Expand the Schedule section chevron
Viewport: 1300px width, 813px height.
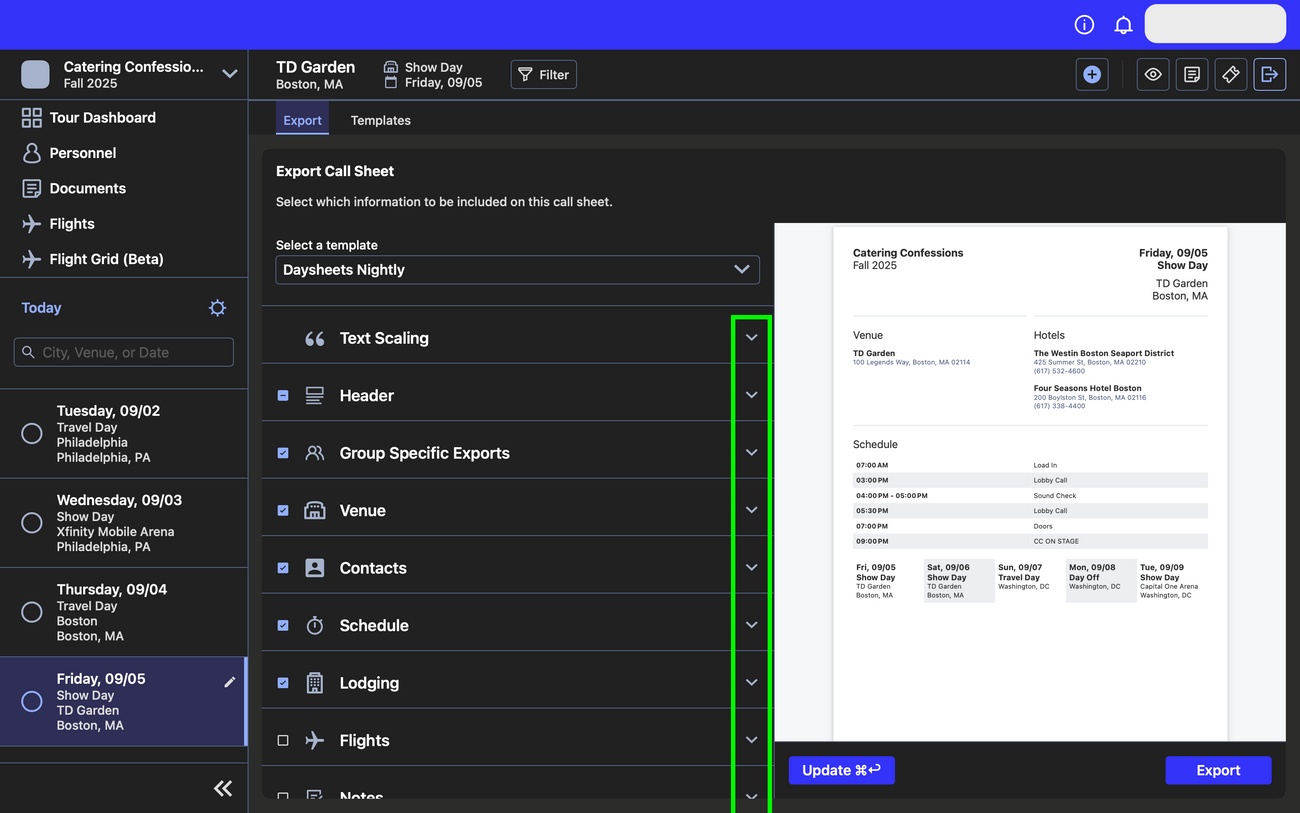tap(752, 625)
